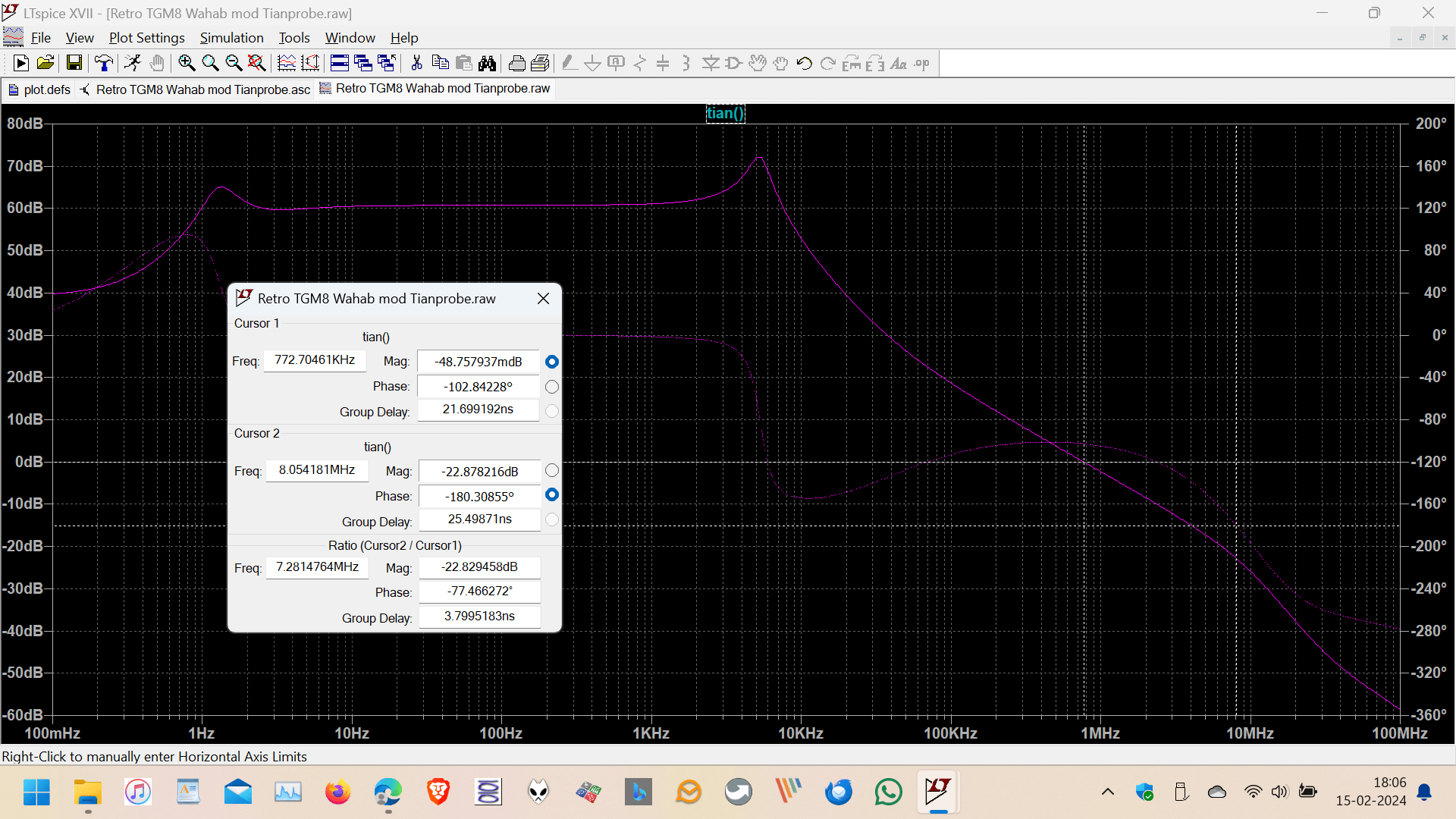Click the Zoom Full Extents icon
Viewport: 1456px width, 819px height.
click(x=257, y=64)
